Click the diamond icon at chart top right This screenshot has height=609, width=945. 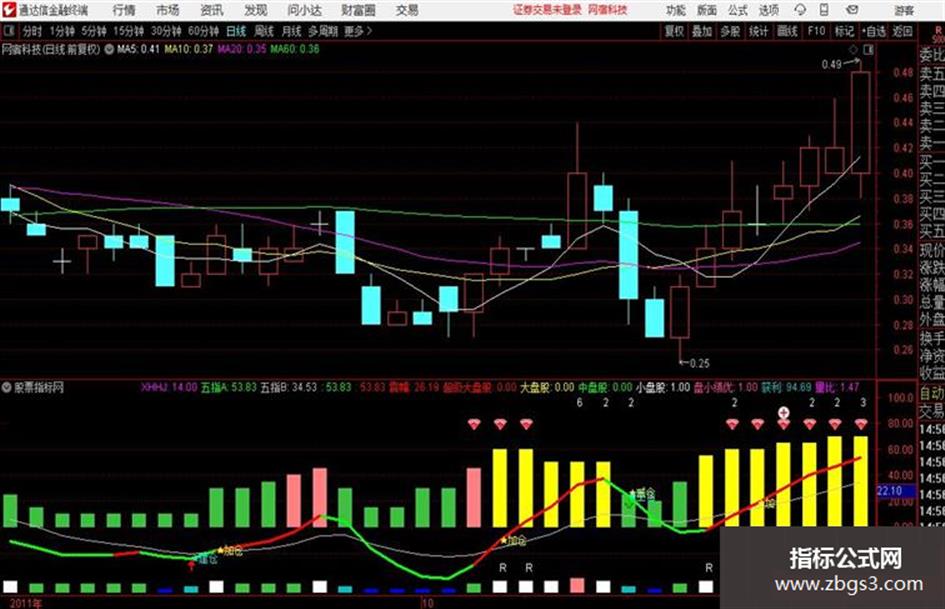click(853, 50)
